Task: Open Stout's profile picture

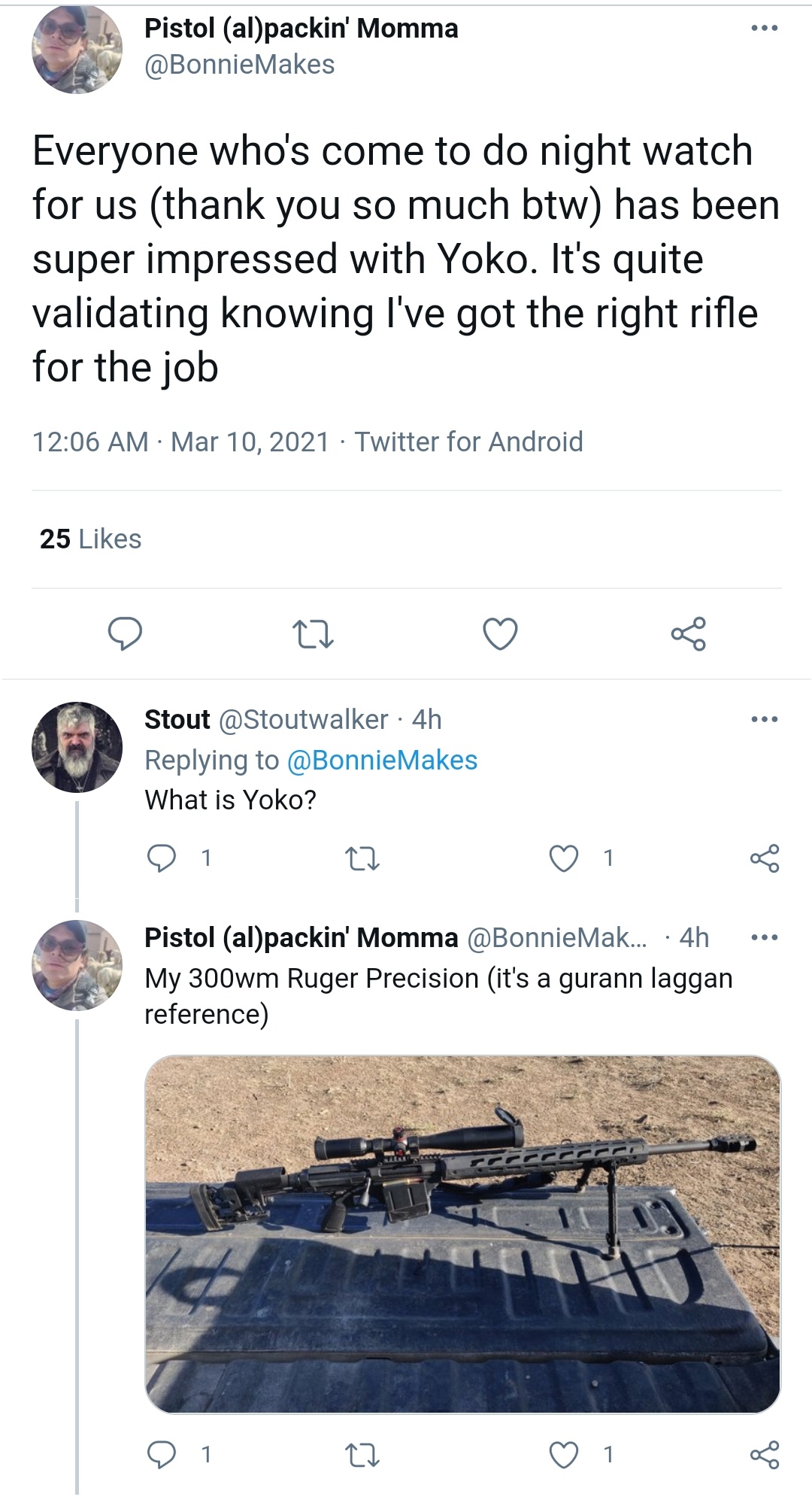Action: pos(77,747)
